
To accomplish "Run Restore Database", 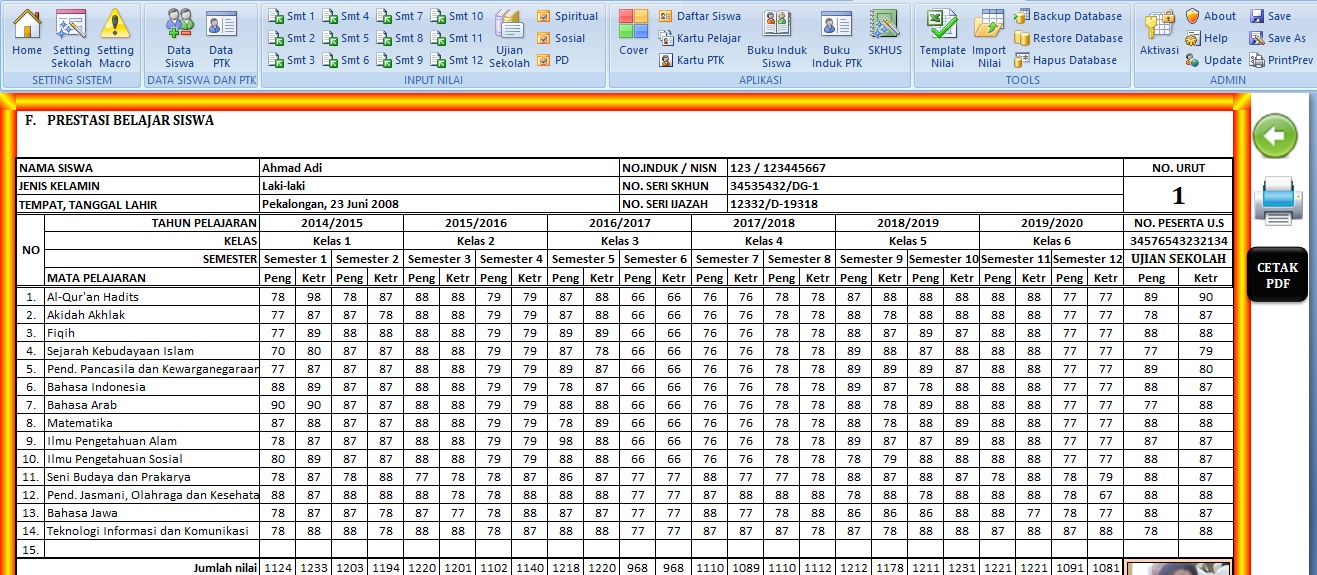I will pyautogui.click(x=1068, y=38).
